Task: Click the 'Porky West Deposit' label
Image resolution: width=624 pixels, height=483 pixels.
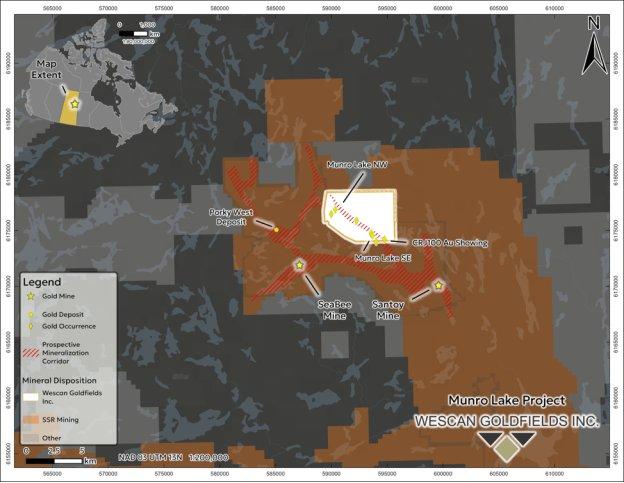Action: [231, 217]
